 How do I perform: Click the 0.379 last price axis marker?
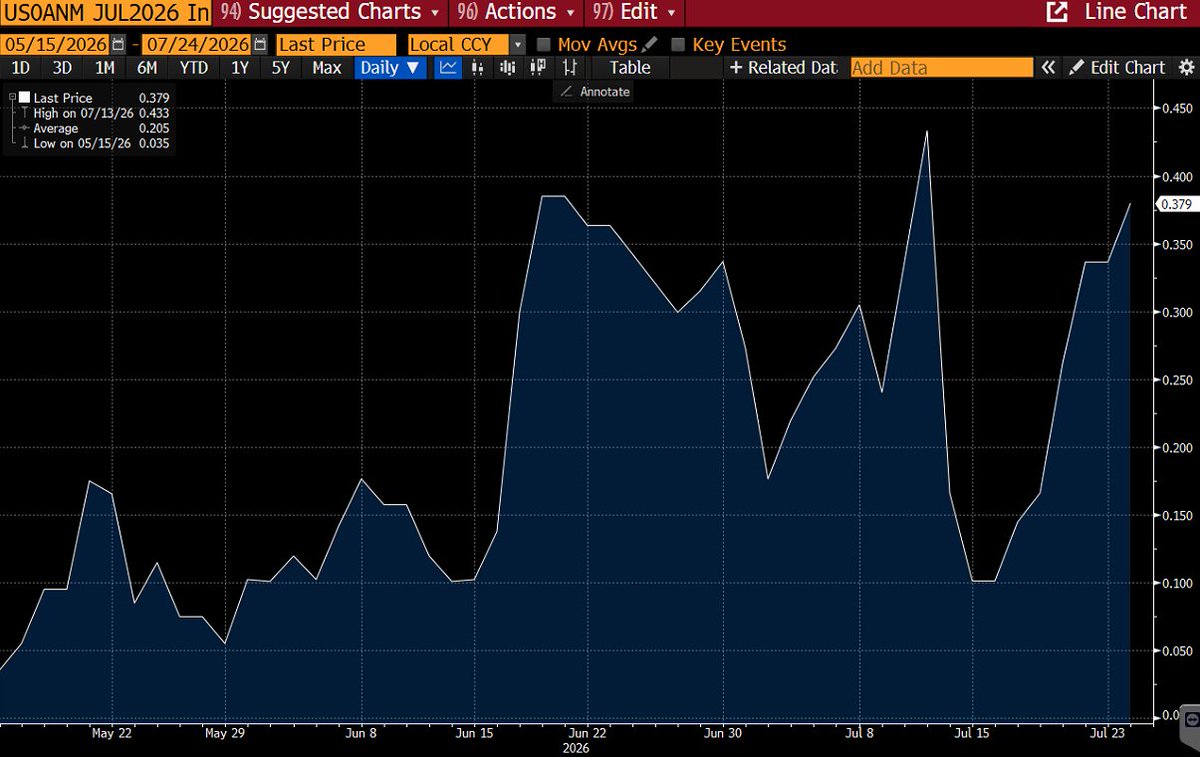1174,204
